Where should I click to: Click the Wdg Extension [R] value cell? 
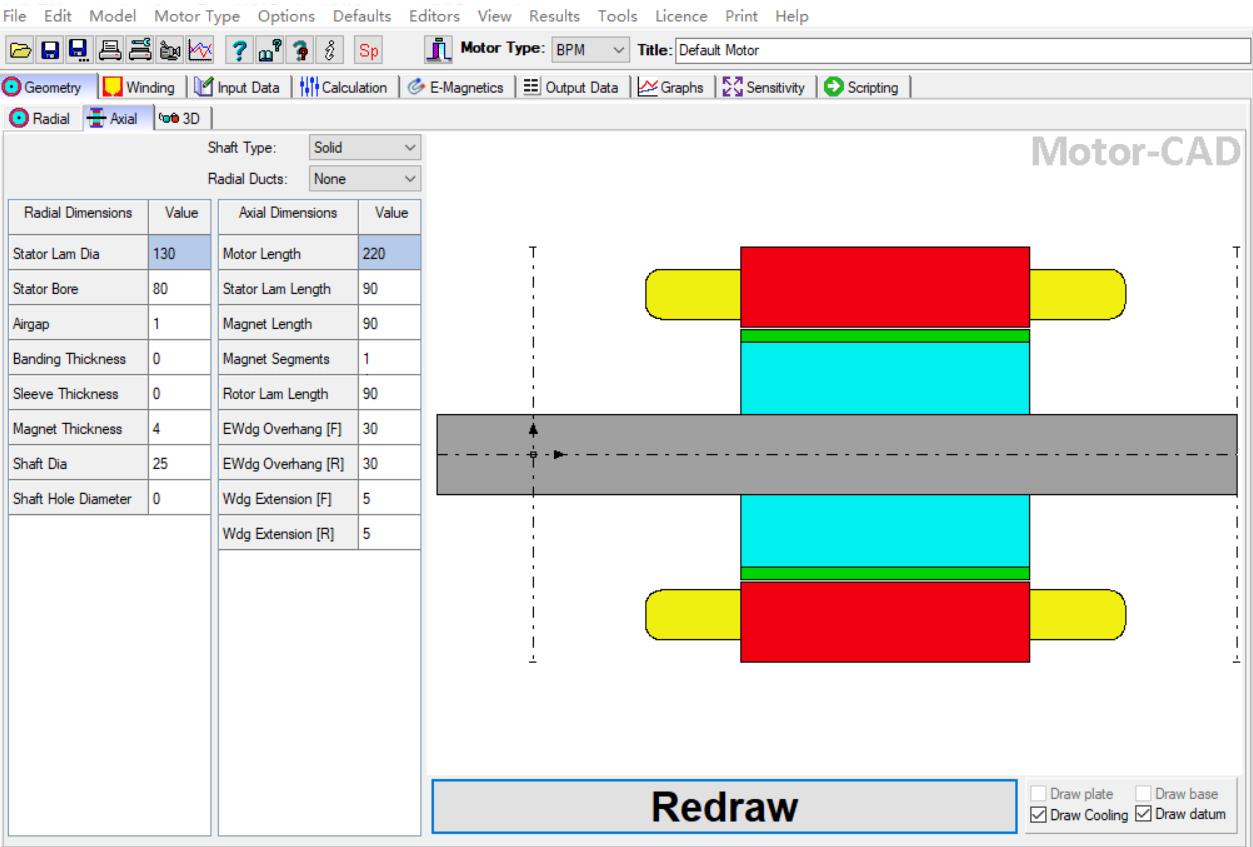(389, 534)
